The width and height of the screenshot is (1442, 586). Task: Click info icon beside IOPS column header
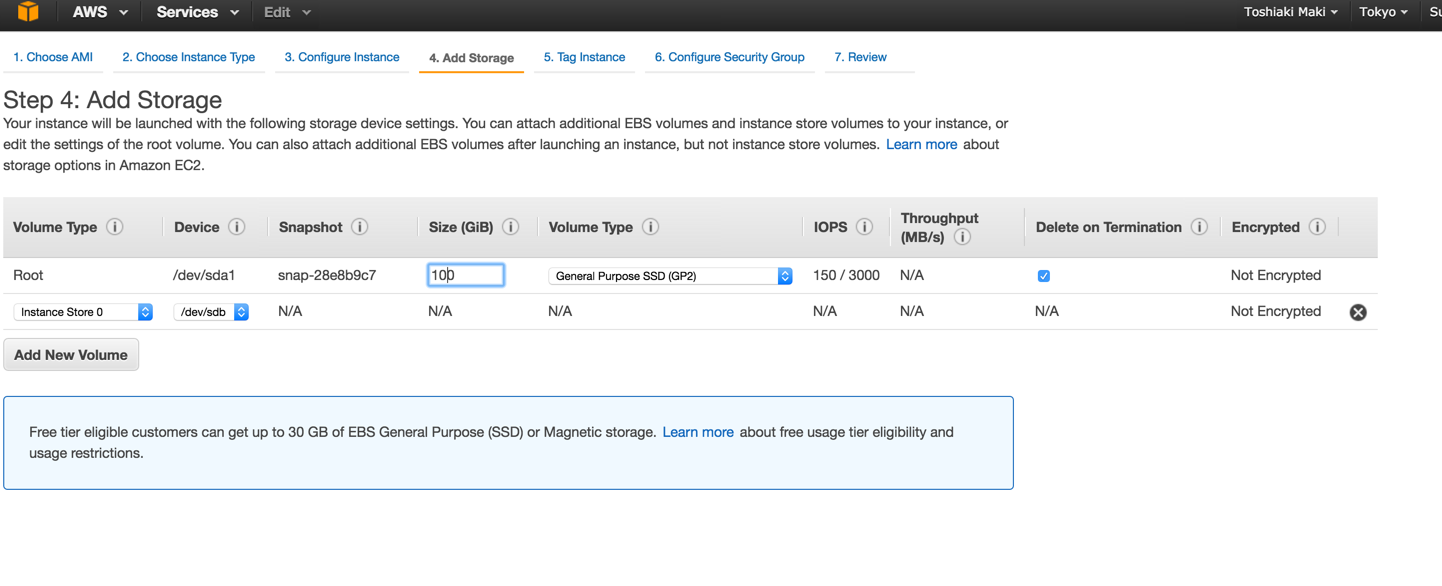pyautogui.click(x=865, y=227)
